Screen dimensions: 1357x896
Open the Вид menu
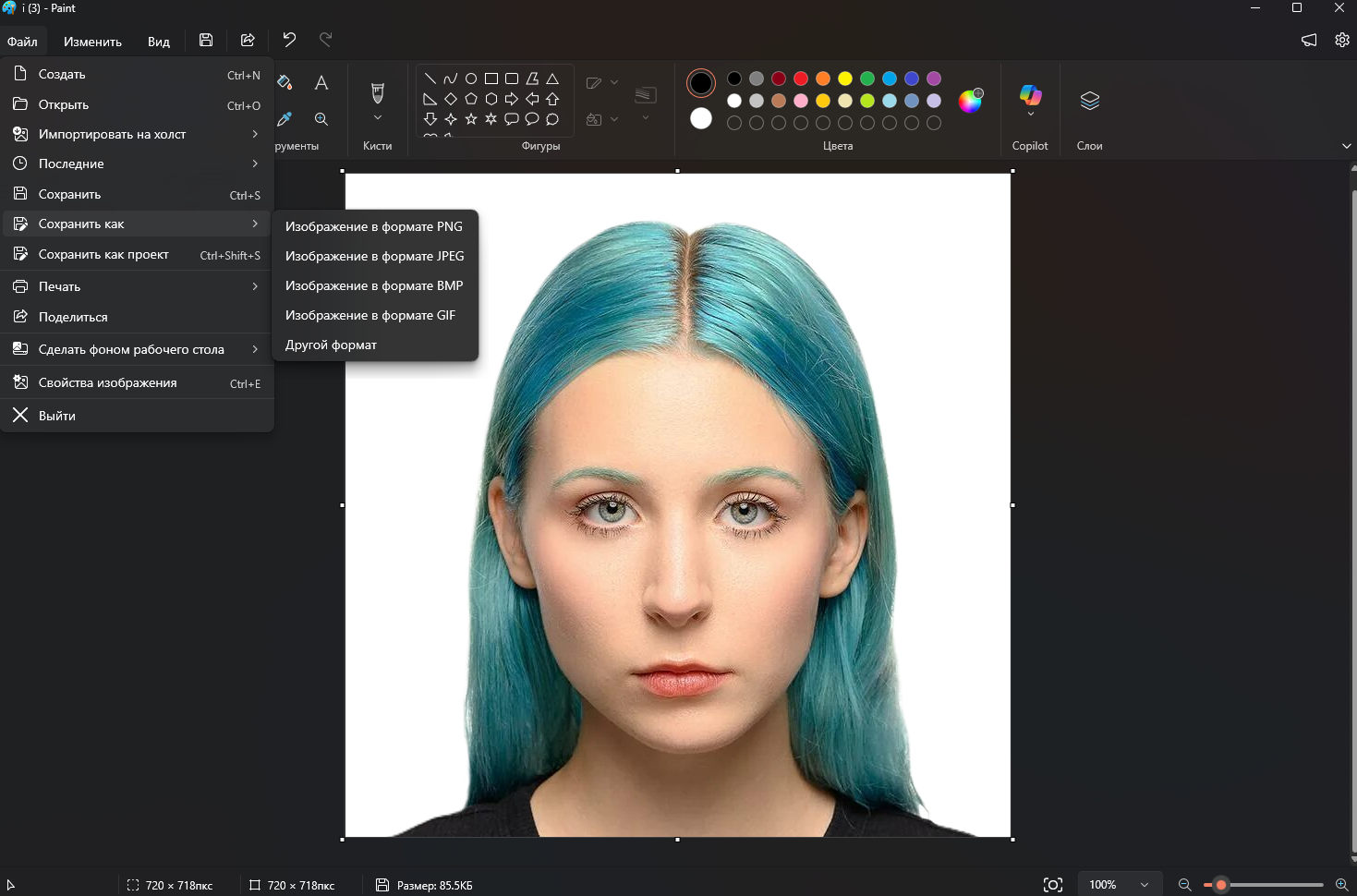pyautogui.click(x=159, y=42)
